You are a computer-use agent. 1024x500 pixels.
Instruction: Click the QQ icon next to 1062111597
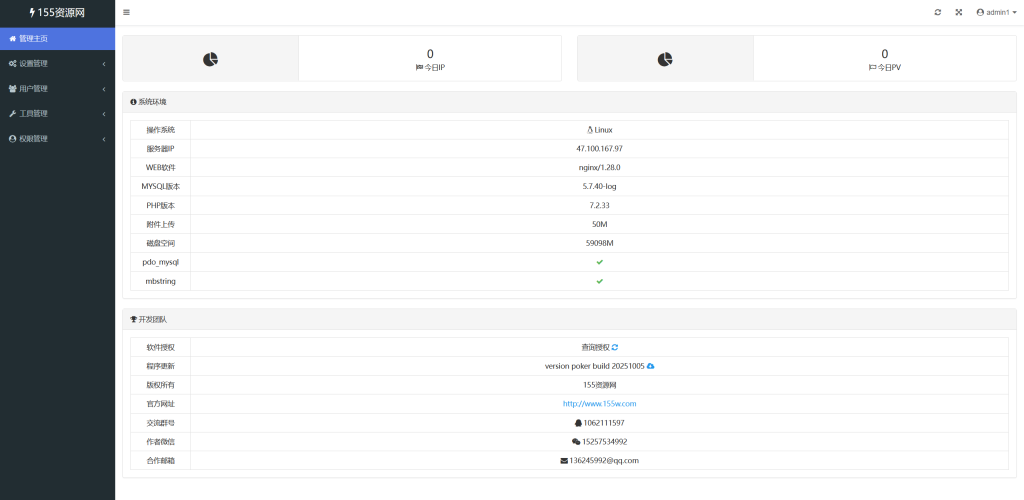(x=578, y=423)
